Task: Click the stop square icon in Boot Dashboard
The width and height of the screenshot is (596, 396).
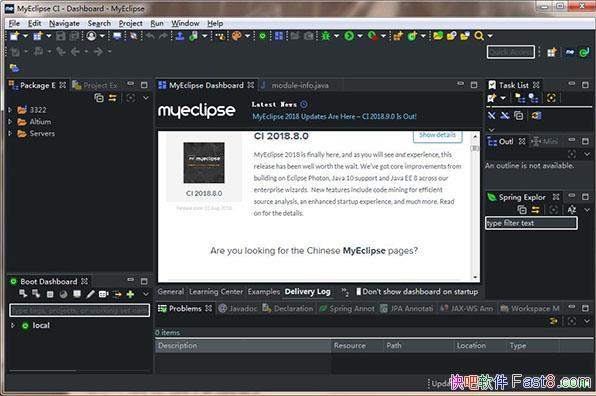Action: (50, 294)
